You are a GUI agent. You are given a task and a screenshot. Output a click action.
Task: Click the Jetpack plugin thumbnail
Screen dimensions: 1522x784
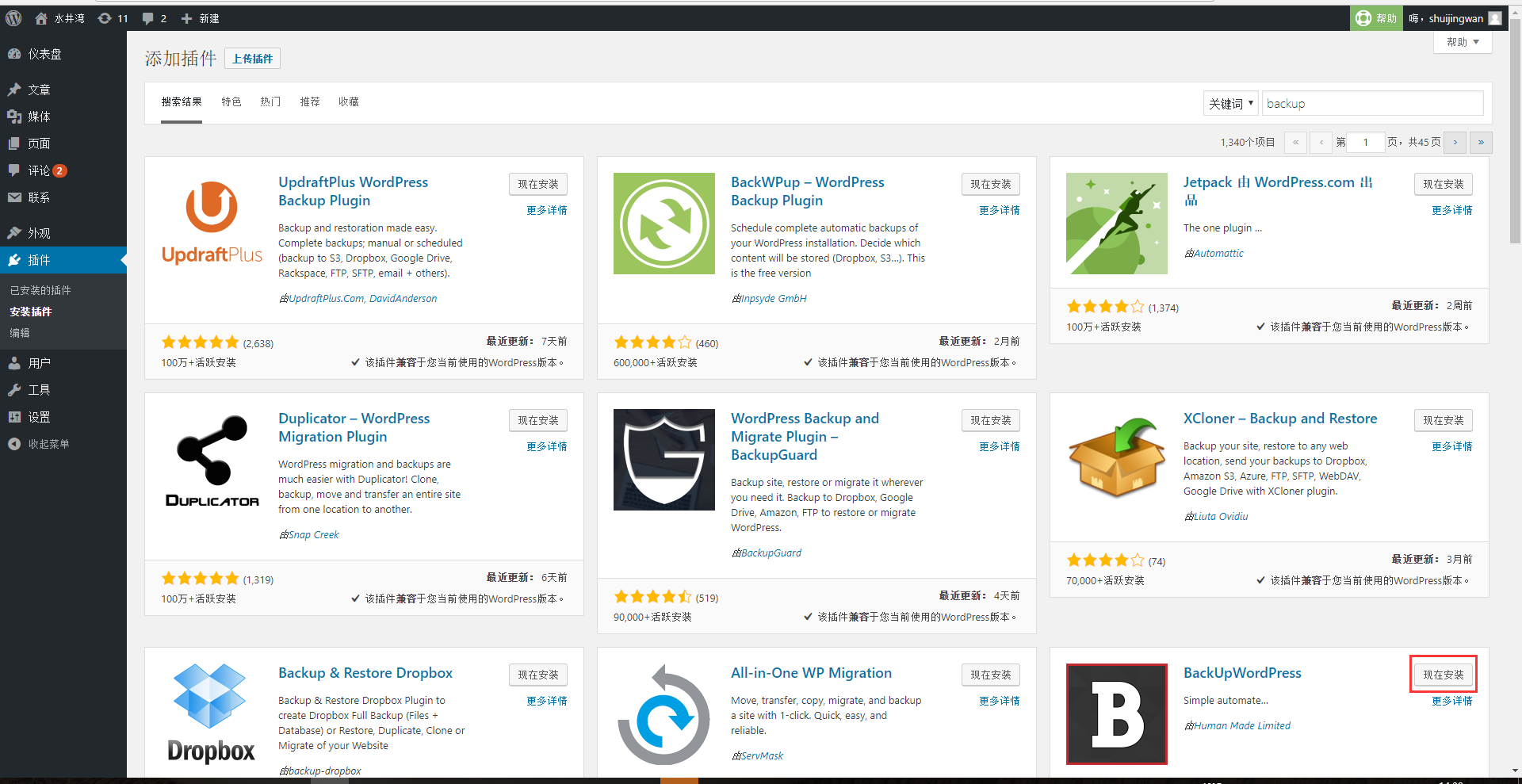coord(1117,224)
